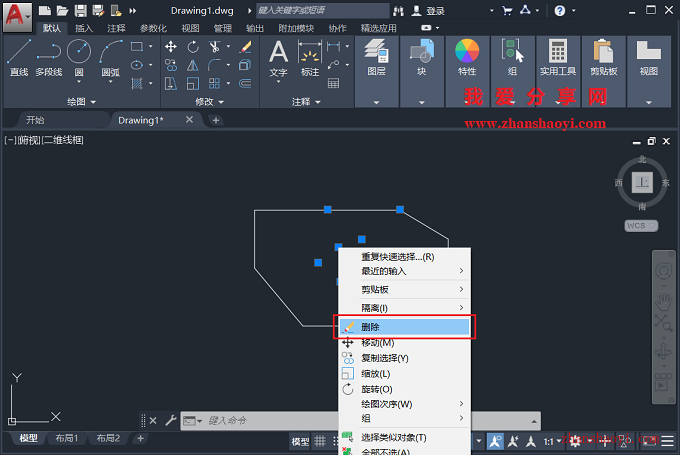Click the Array tool icon
Viewport: 680px width, 455px height.
coord(214,83)
